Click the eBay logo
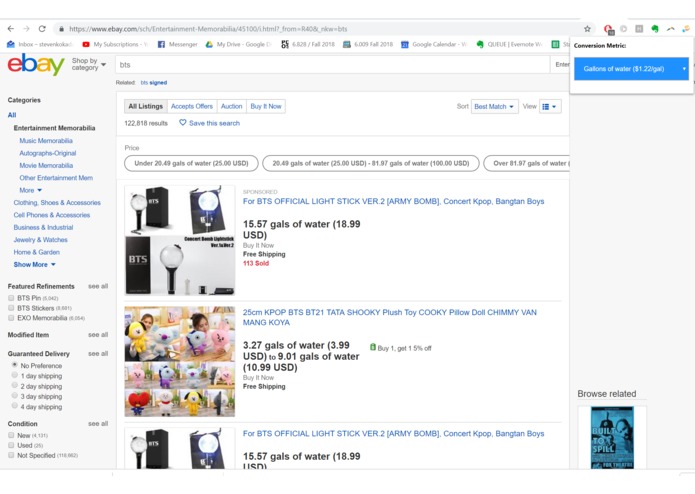The image size is (695, 494). pos(36,65)
